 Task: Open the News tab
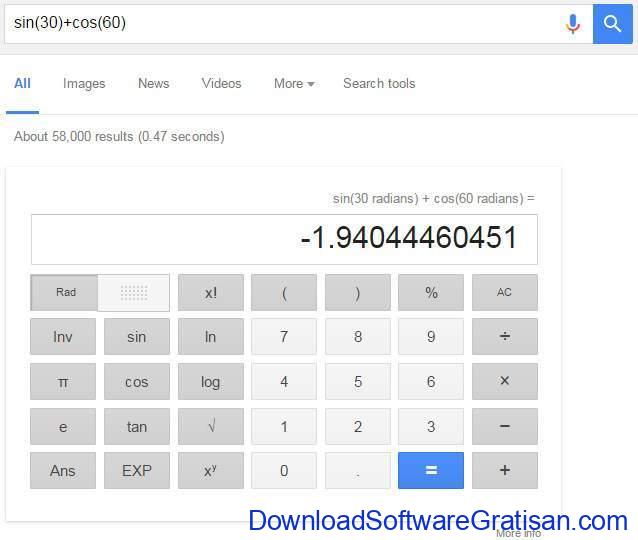pos(153,83)
